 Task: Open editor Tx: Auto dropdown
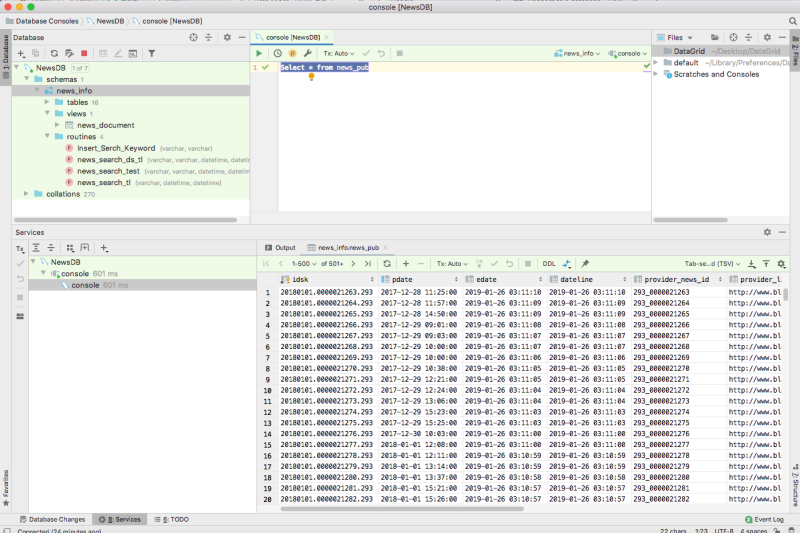click(338, 53)
